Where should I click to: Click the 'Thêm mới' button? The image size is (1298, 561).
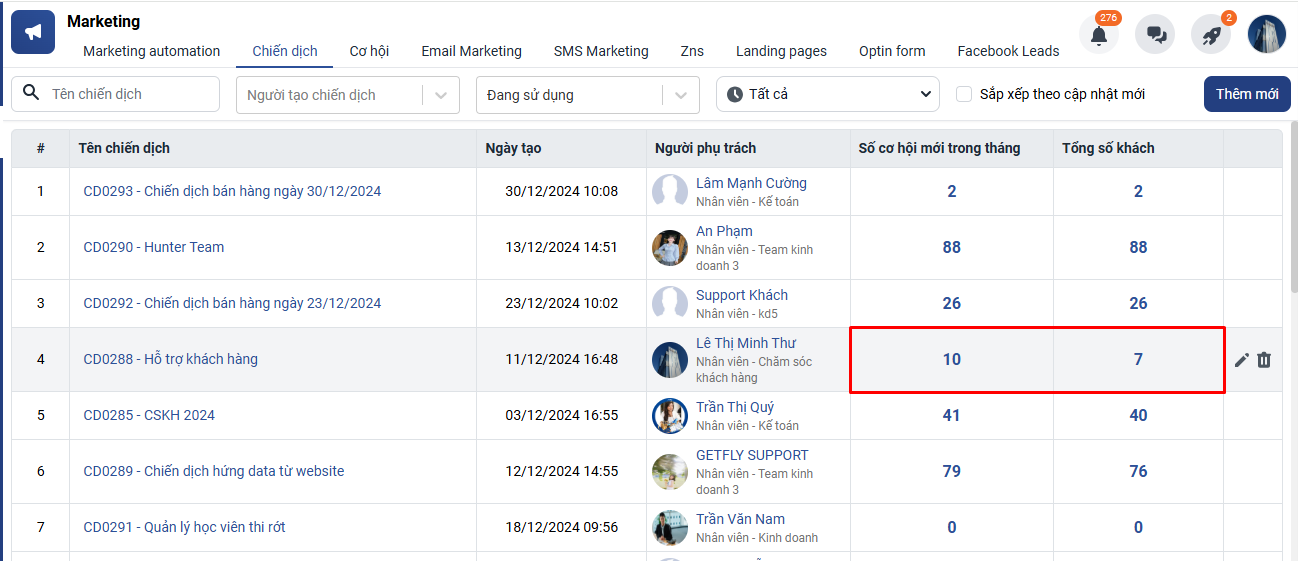tap(1246, 94)
